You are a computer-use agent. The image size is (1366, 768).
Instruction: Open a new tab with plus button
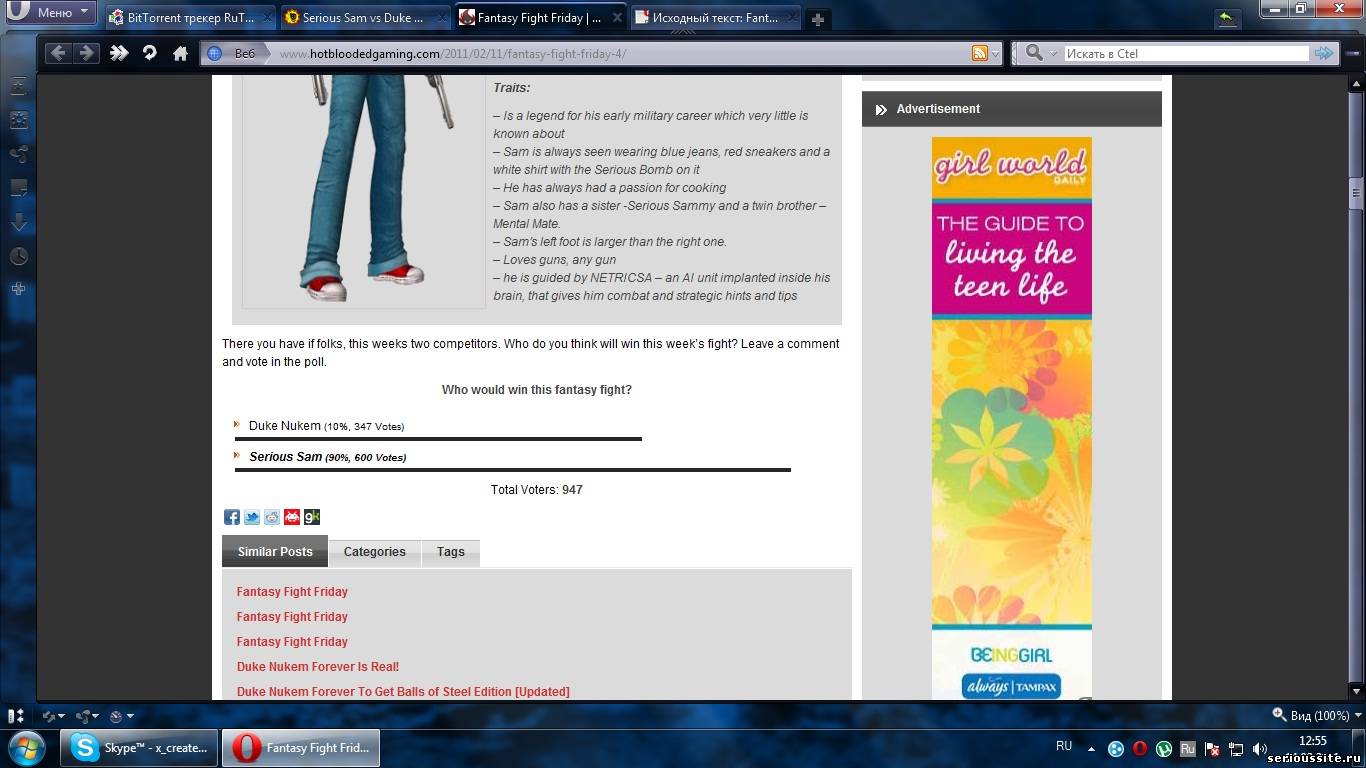coord(817,19)
